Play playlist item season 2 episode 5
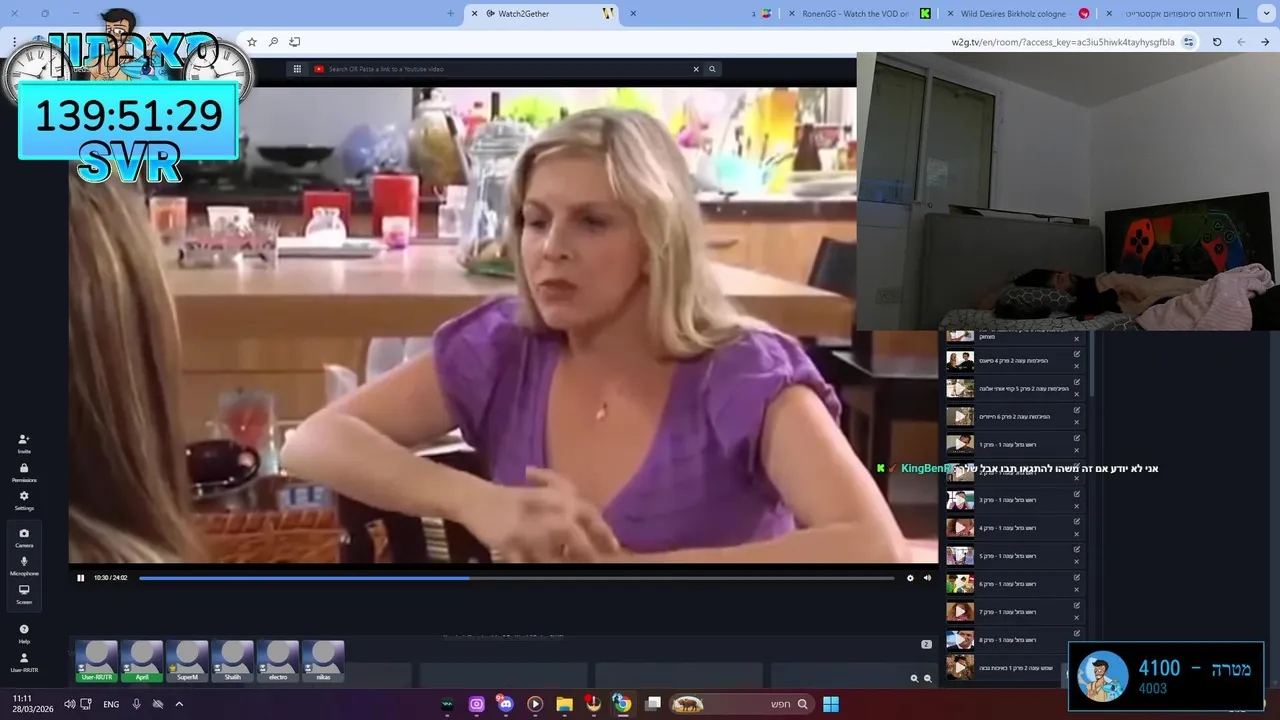The width and height of the screenshot is (1280, 720). pyautogui.click(x=960, y=389)
